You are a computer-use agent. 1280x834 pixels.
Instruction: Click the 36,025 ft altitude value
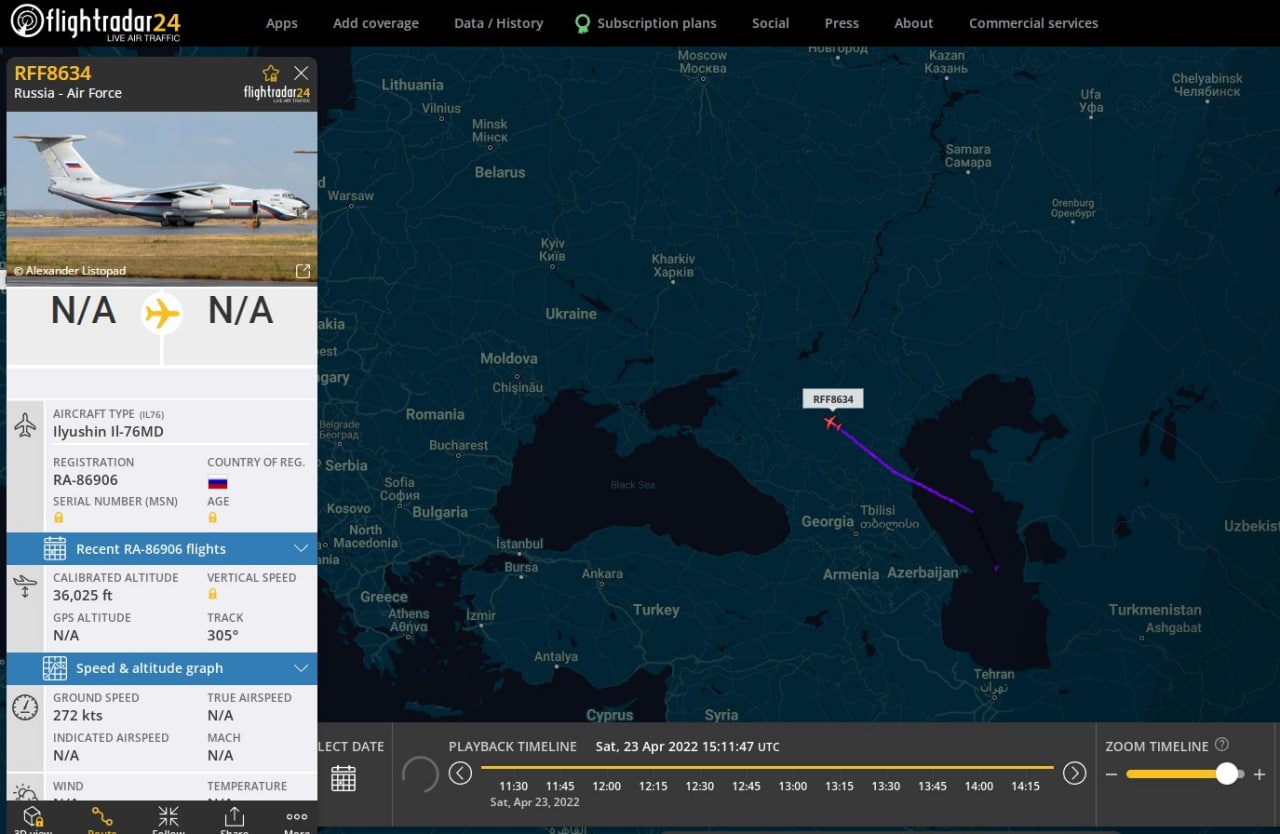pos(83,596)
